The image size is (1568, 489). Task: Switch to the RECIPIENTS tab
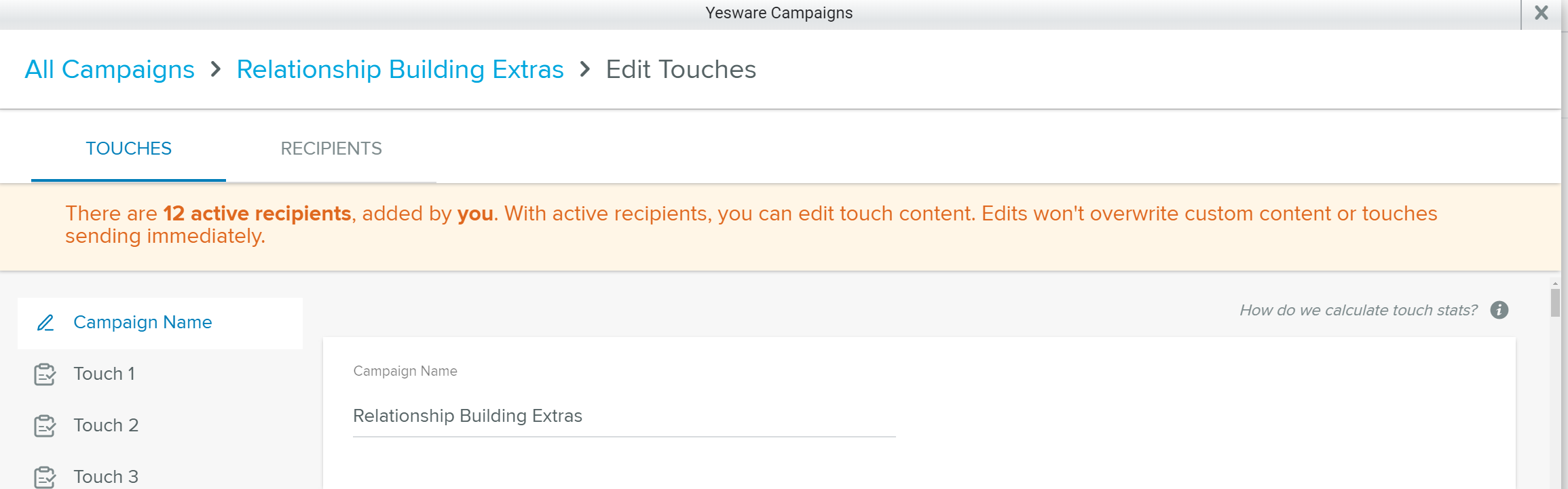point(331,149)
